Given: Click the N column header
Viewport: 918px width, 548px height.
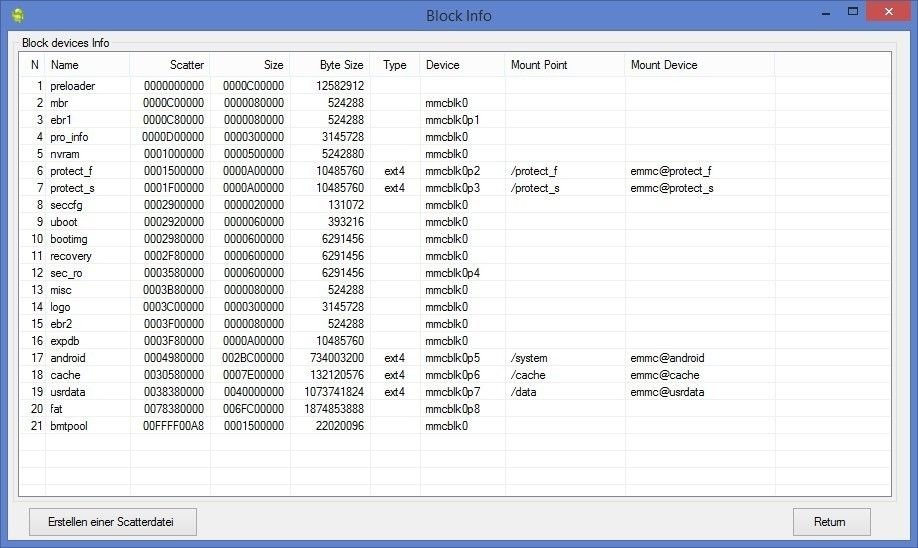Looking at the screenshot, I should point(35,65).
